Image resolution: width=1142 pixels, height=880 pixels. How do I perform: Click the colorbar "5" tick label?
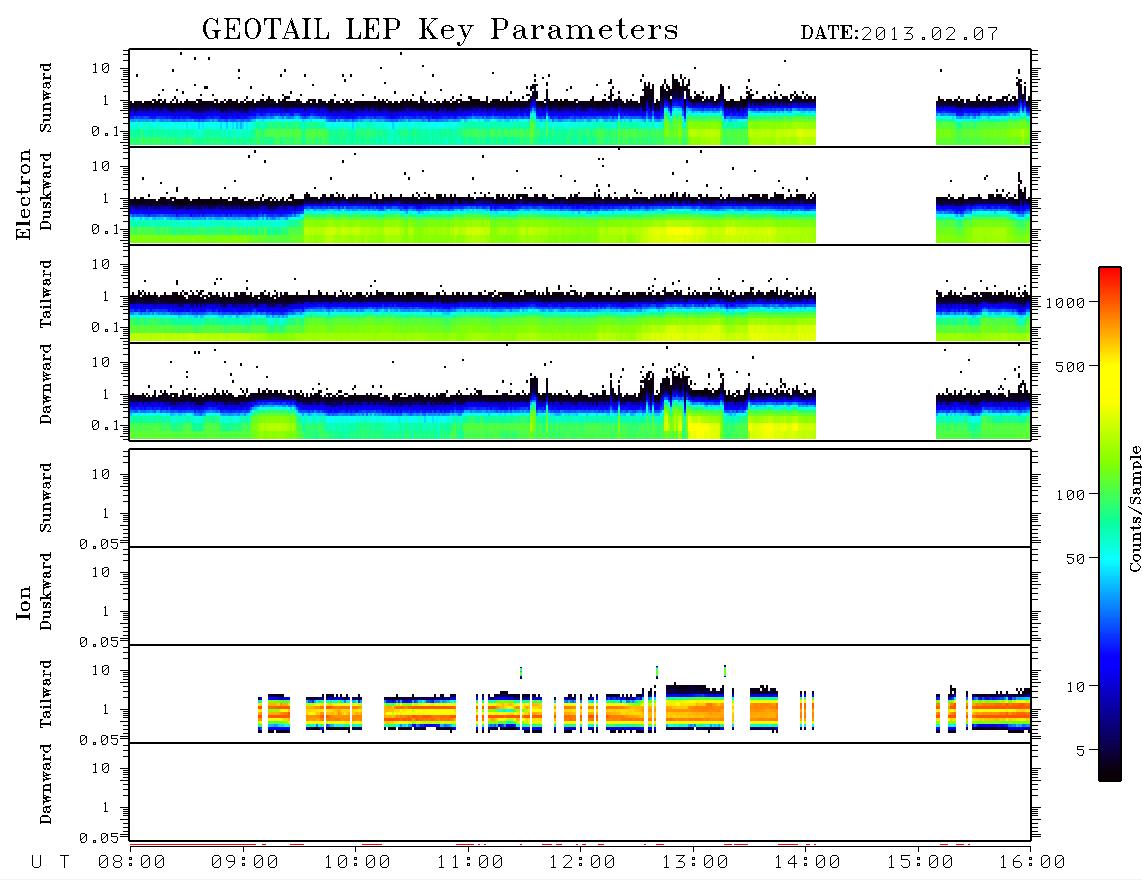[x=1081, y=750]
